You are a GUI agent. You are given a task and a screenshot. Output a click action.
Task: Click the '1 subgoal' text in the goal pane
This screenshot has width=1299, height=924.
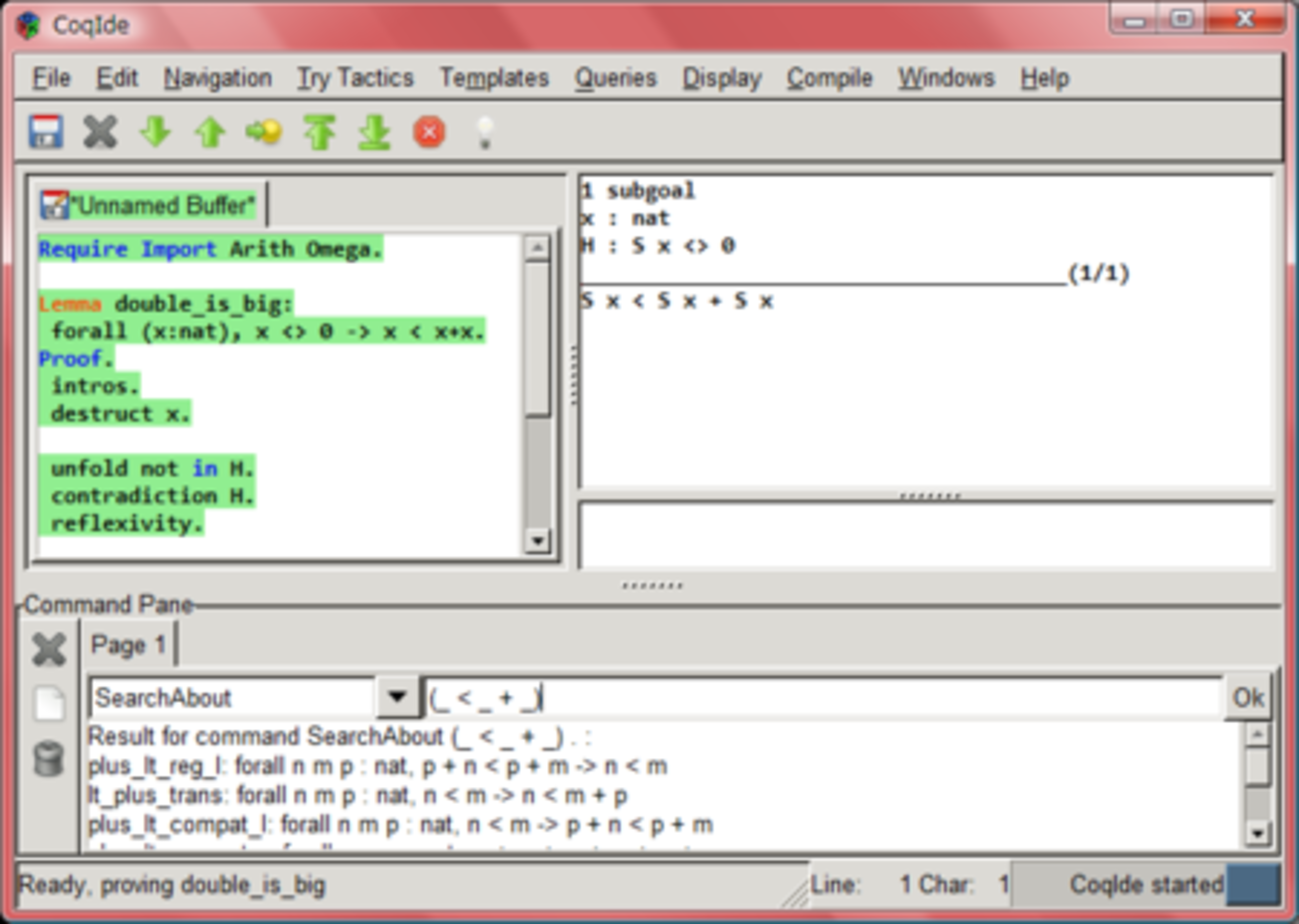tap(638, 191)
